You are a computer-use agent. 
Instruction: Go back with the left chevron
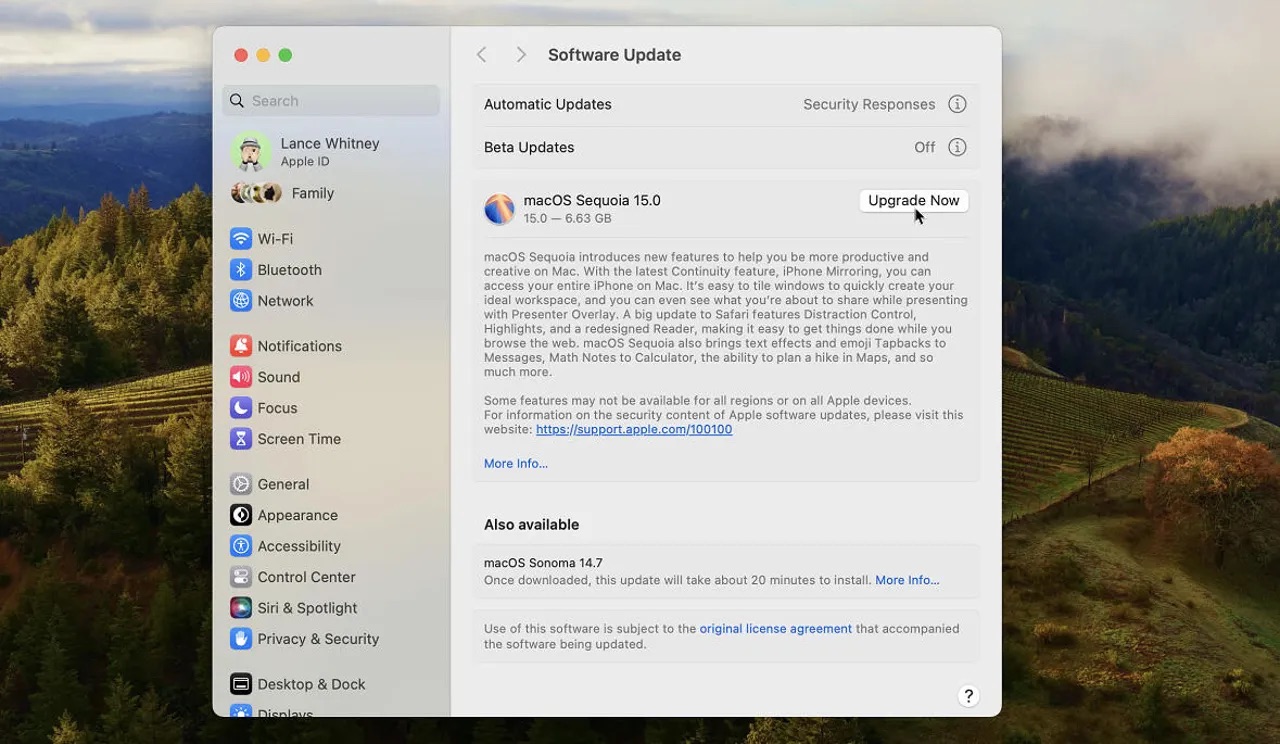[482, 55]
